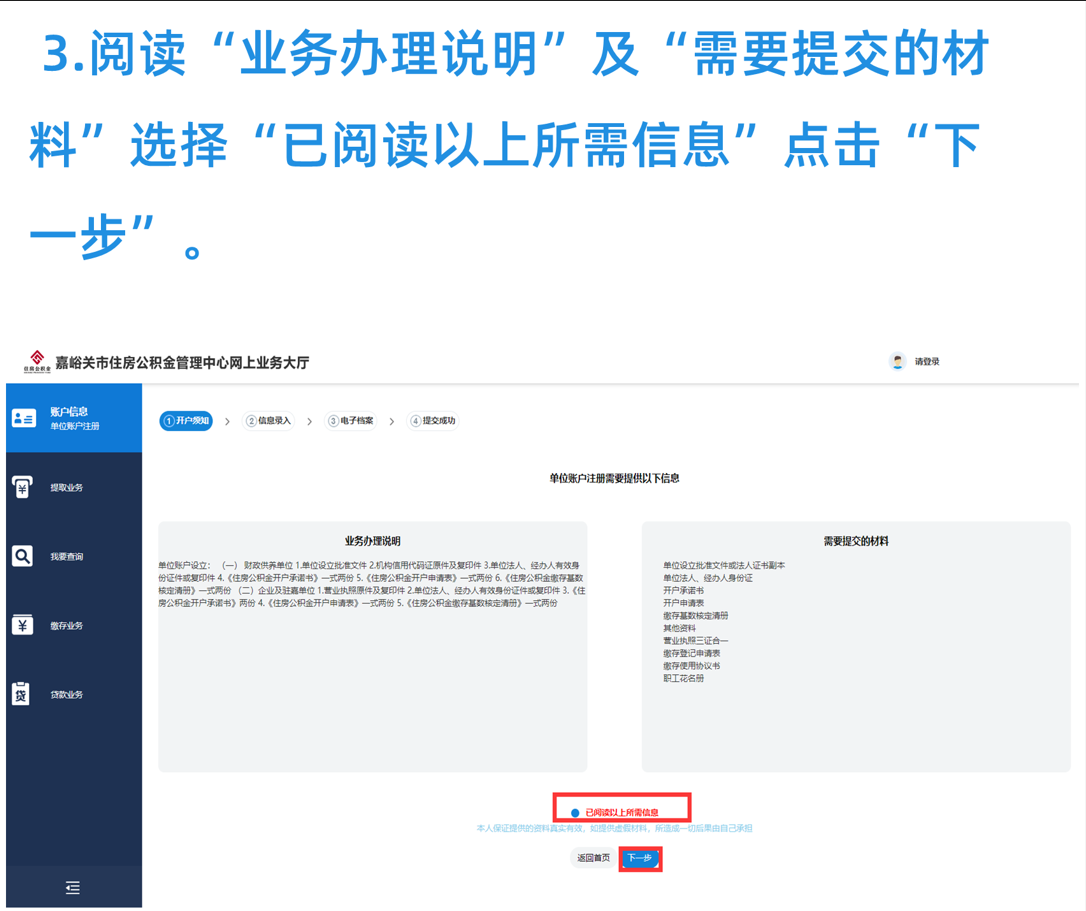
Task: Click the chevron after 信息录入 step
Action: [309, 422]
